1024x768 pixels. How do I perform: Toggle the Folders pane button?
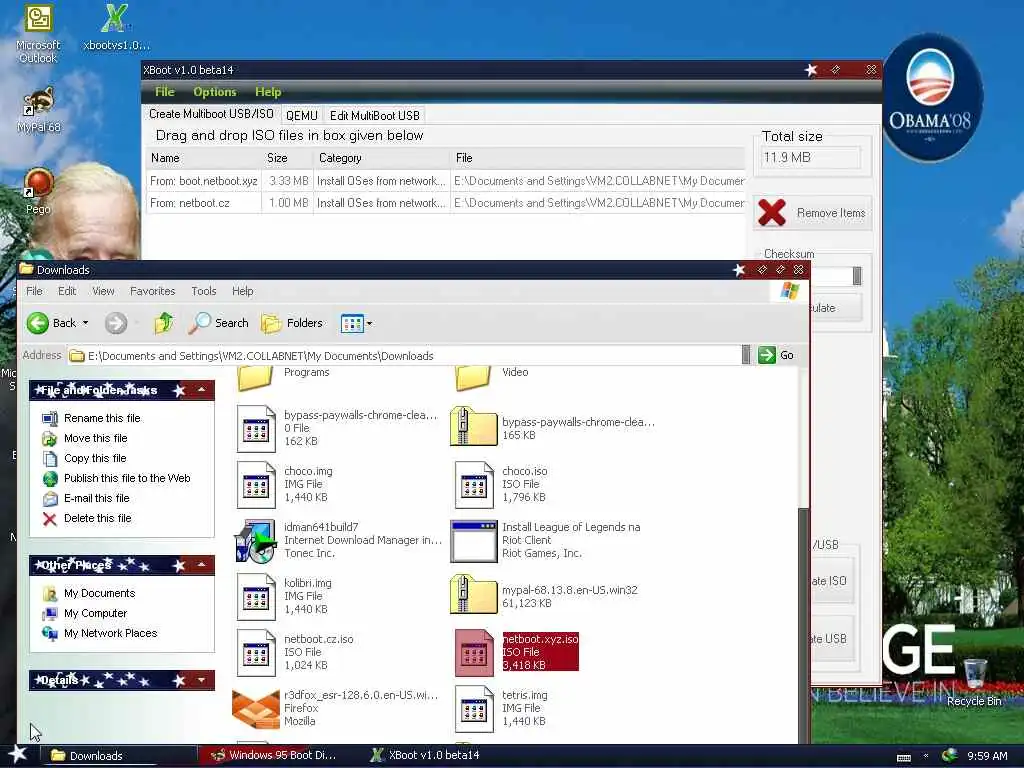click(291, 323)
